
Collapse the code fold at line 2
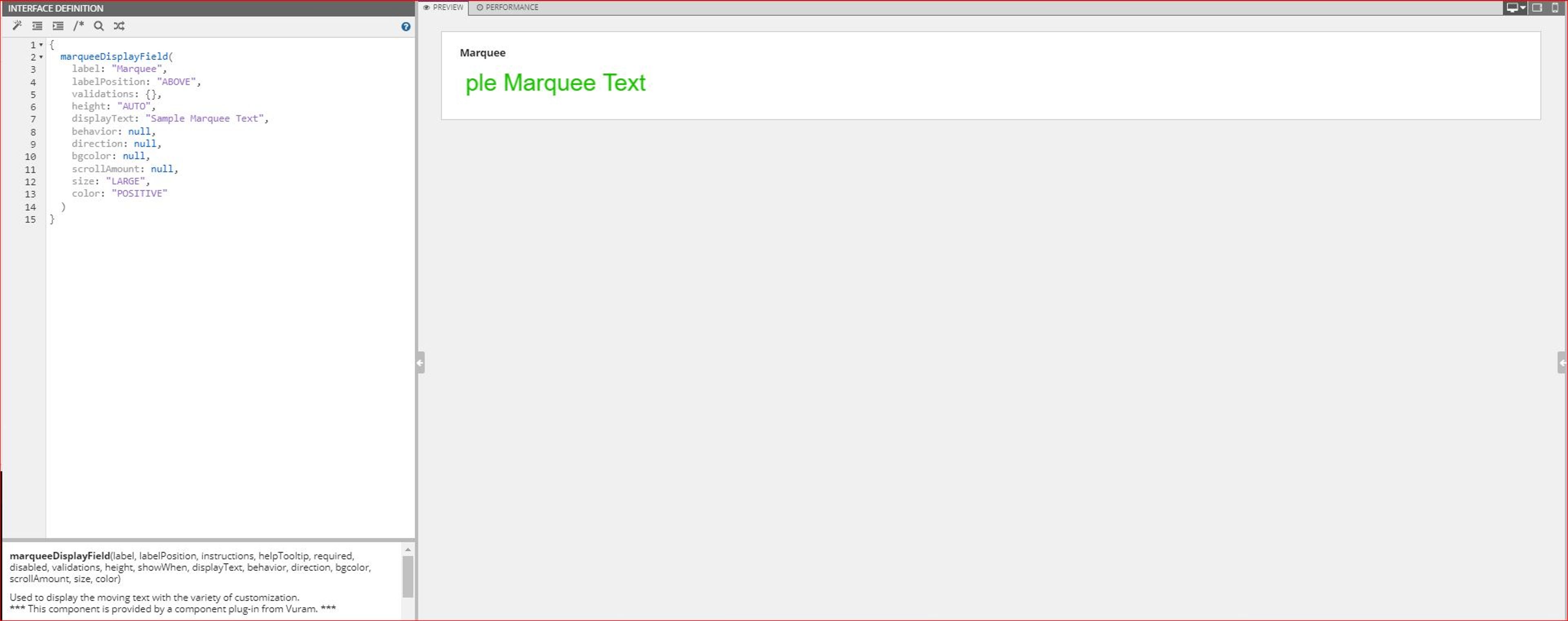coord(41,57)
